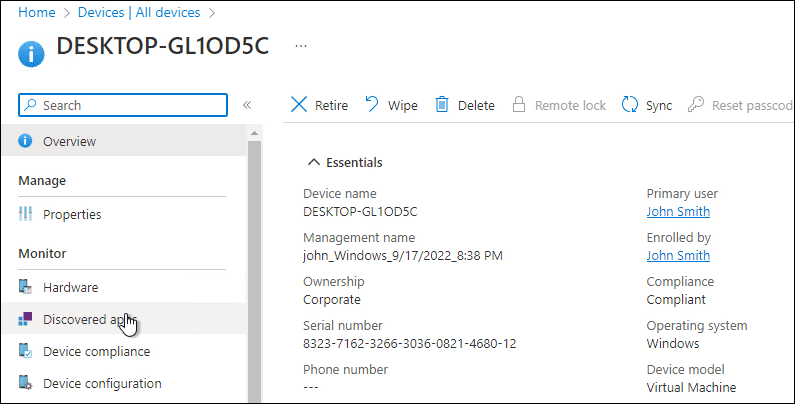Select the Corporate ownership value
The height and width of the screenshot is (404, 795).
click(332, 300)
